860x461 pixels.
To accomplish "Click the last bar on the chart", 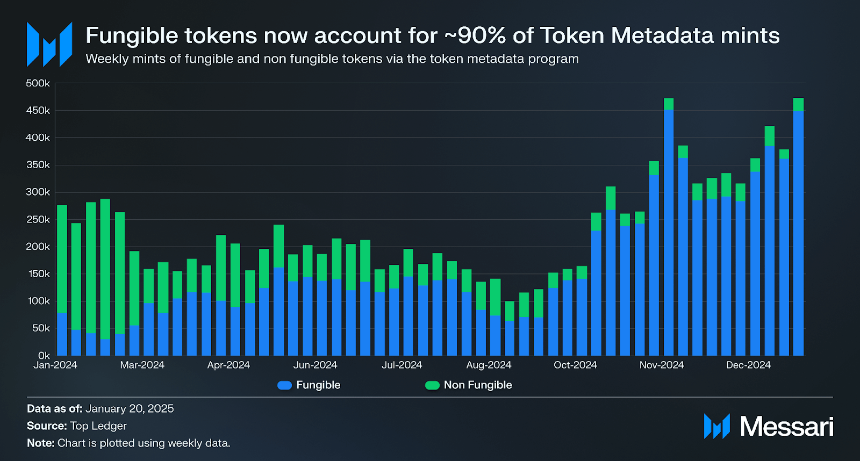I will [799, 227].
